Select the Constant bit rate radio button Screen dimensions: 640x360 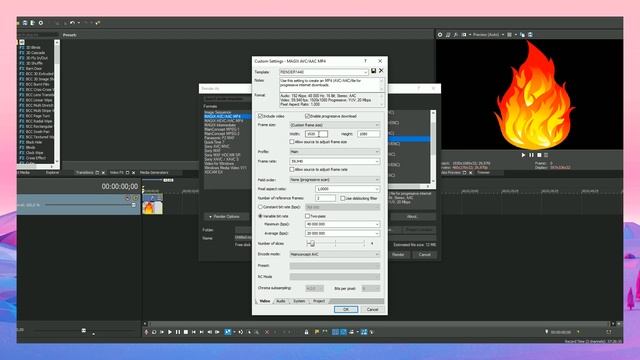point(260,207)
